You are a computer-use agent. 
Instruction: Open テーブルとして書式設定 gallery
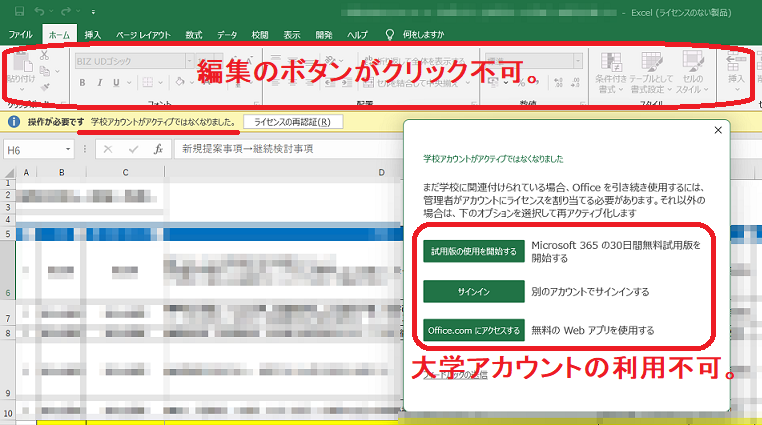coord(651,72)
